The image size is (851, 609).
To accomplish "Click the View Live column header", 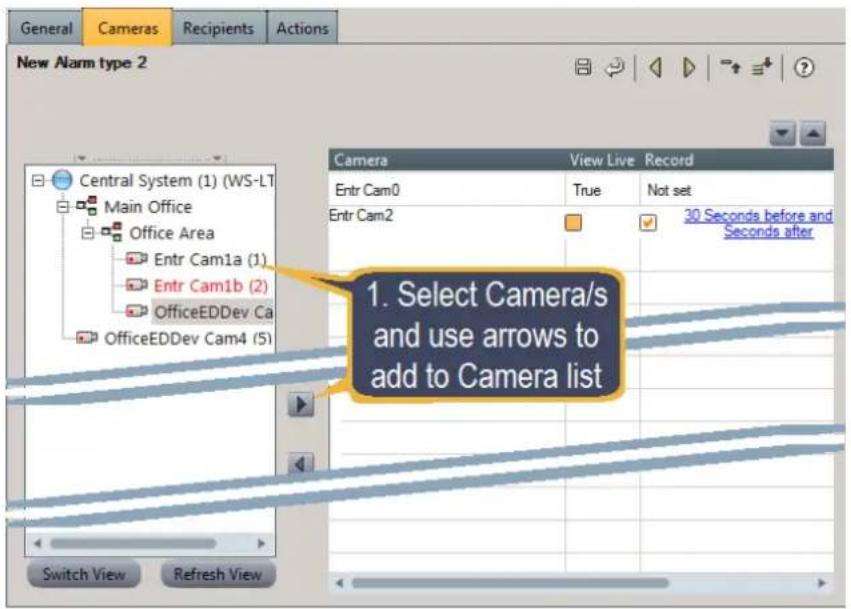I will [x=601, y=160].
